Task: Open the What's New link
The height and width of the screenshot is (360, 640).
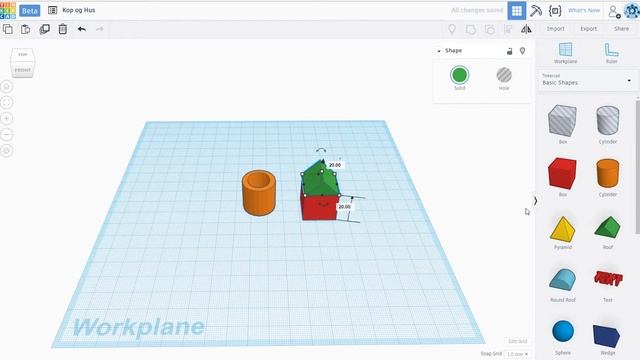Action: click(x=584, y=11)
